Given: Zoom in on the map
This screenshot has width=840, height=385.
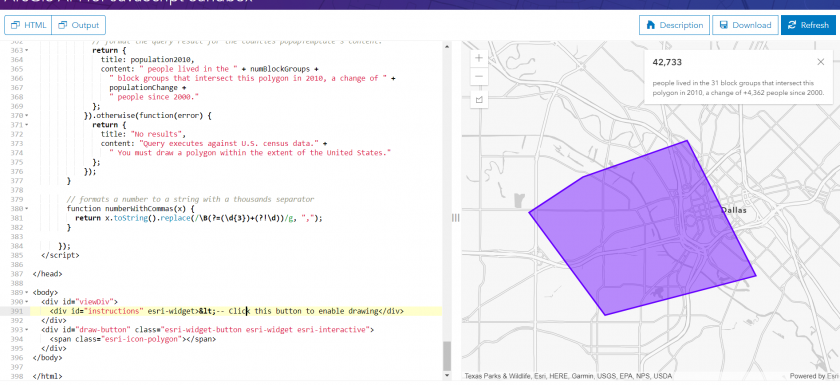Looking at the screenshot, I should (479, 58).
